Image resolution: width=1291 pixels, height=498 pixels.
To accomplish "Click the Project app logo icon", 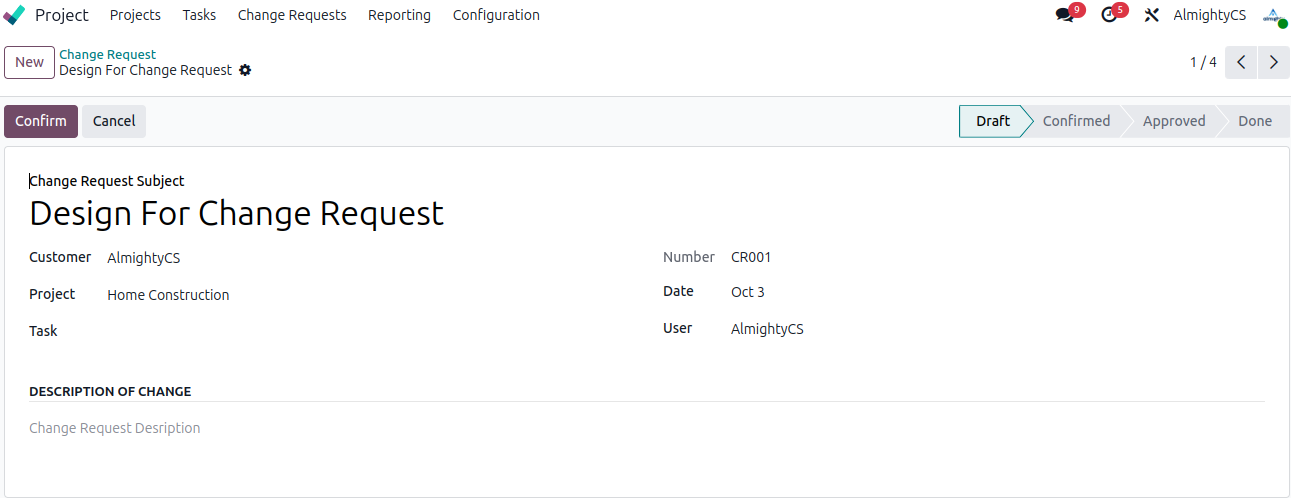I will (x=15, y=15).
